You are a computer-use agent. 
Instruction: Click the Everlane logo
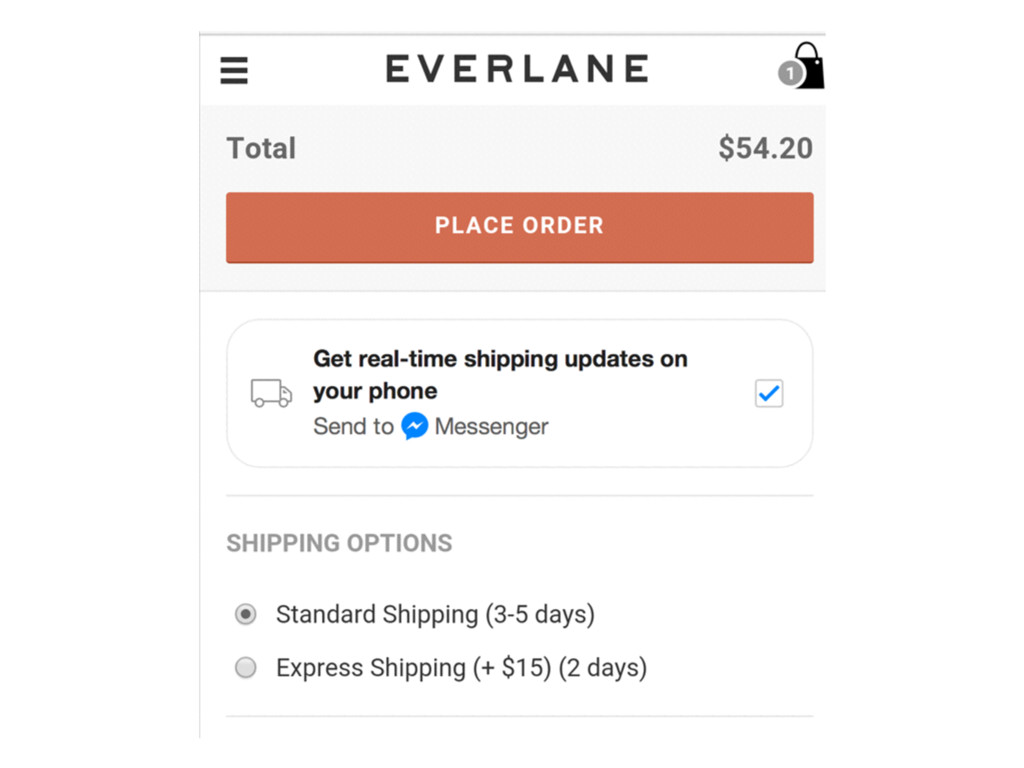[517, 69]
